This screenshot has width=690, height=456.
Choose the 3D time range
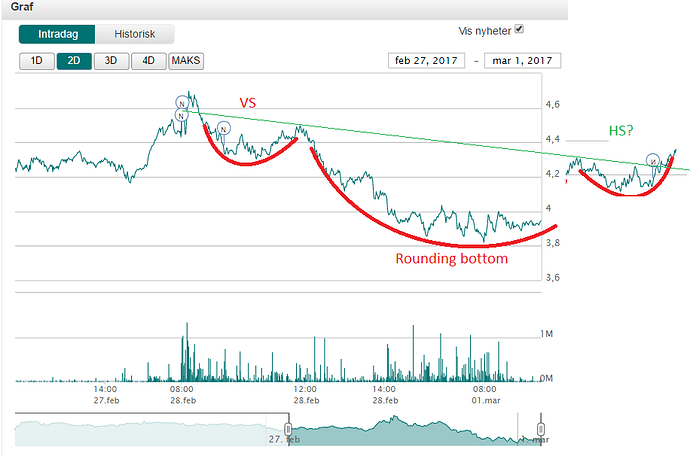[x=111, y=60]
